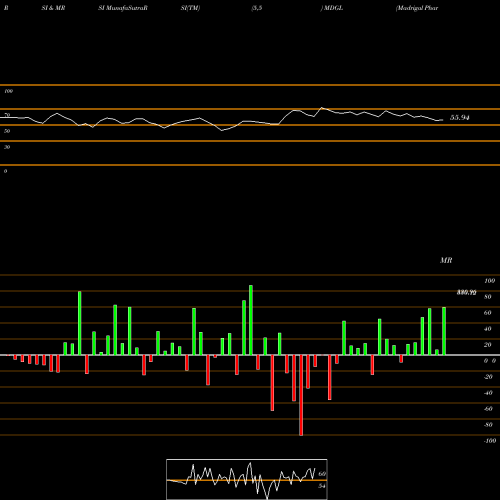500x500 pixels.
Task: Click the MR panel title label
Action: click(x=446, y=260)
